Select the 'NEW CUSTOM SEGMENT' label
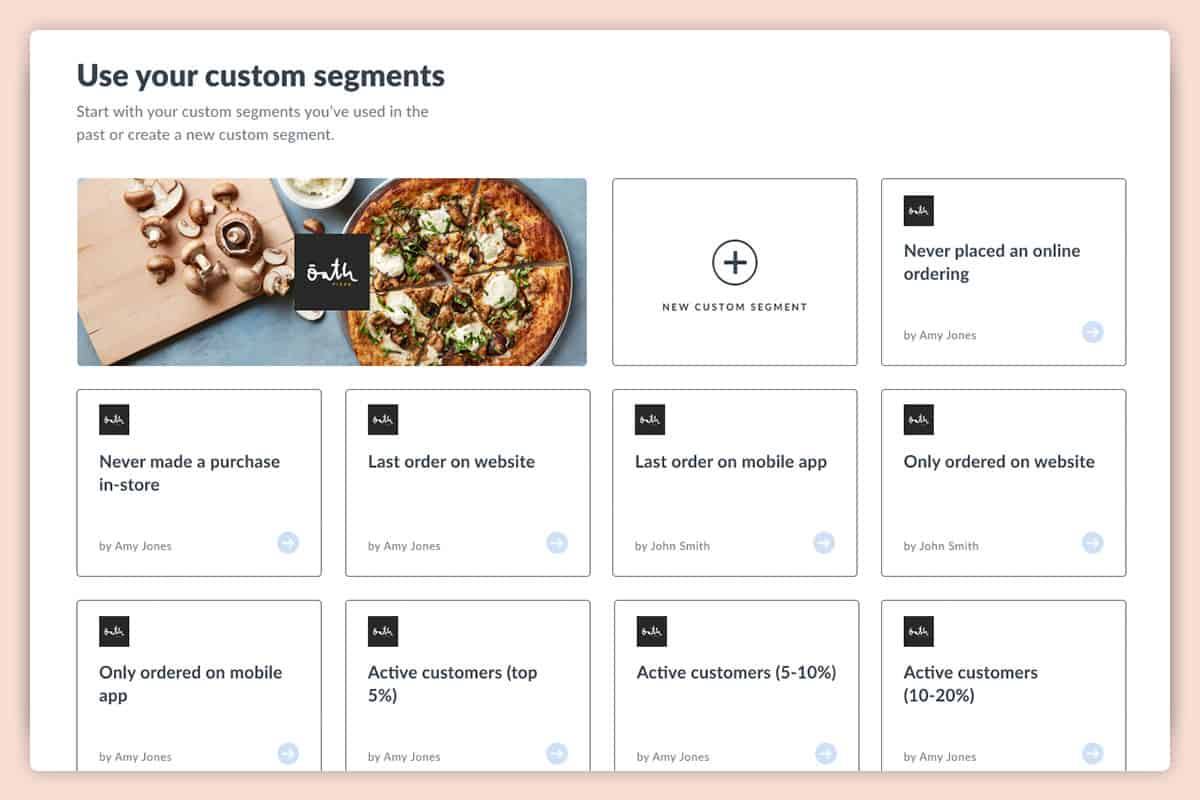The width and height of the screenshot is (1200, 800). click(x=734, y=307)
